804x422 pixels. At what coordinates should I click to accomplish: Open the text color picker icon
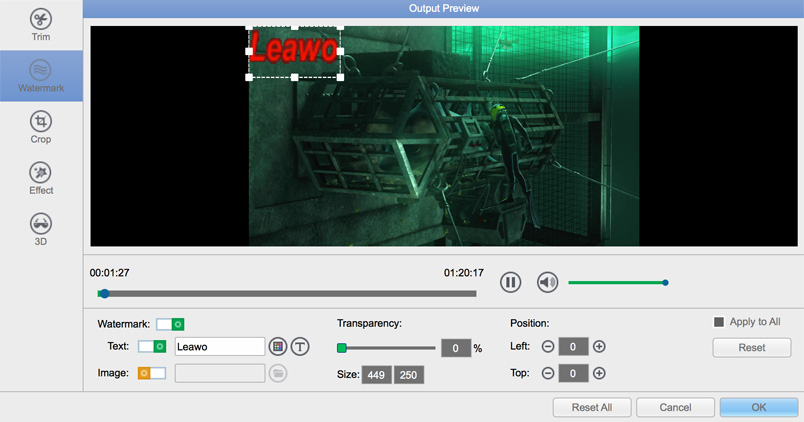click(278, 346)
